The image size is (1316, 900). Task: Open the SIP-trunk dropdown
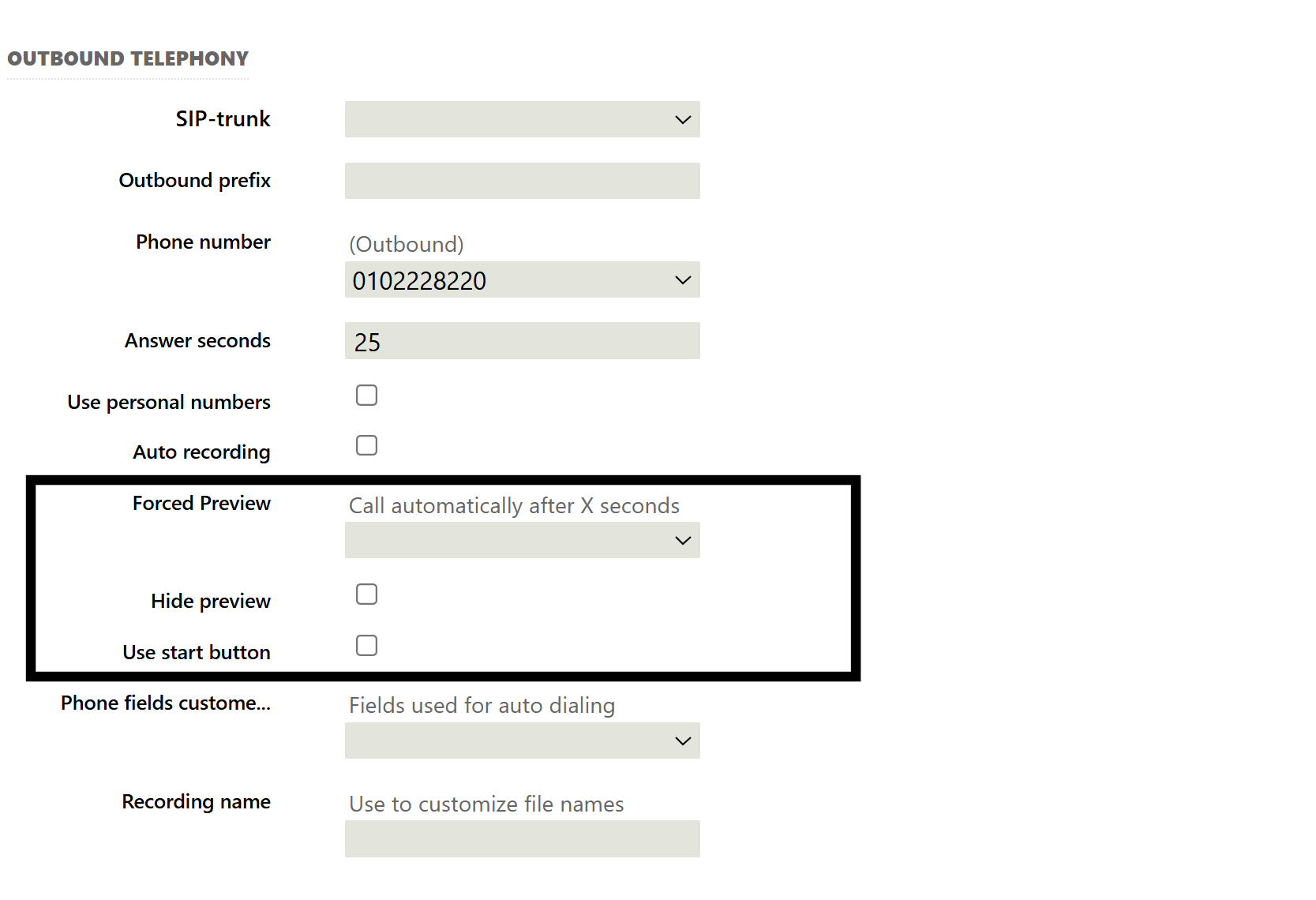pyautogui.click(x=521, y=119)
